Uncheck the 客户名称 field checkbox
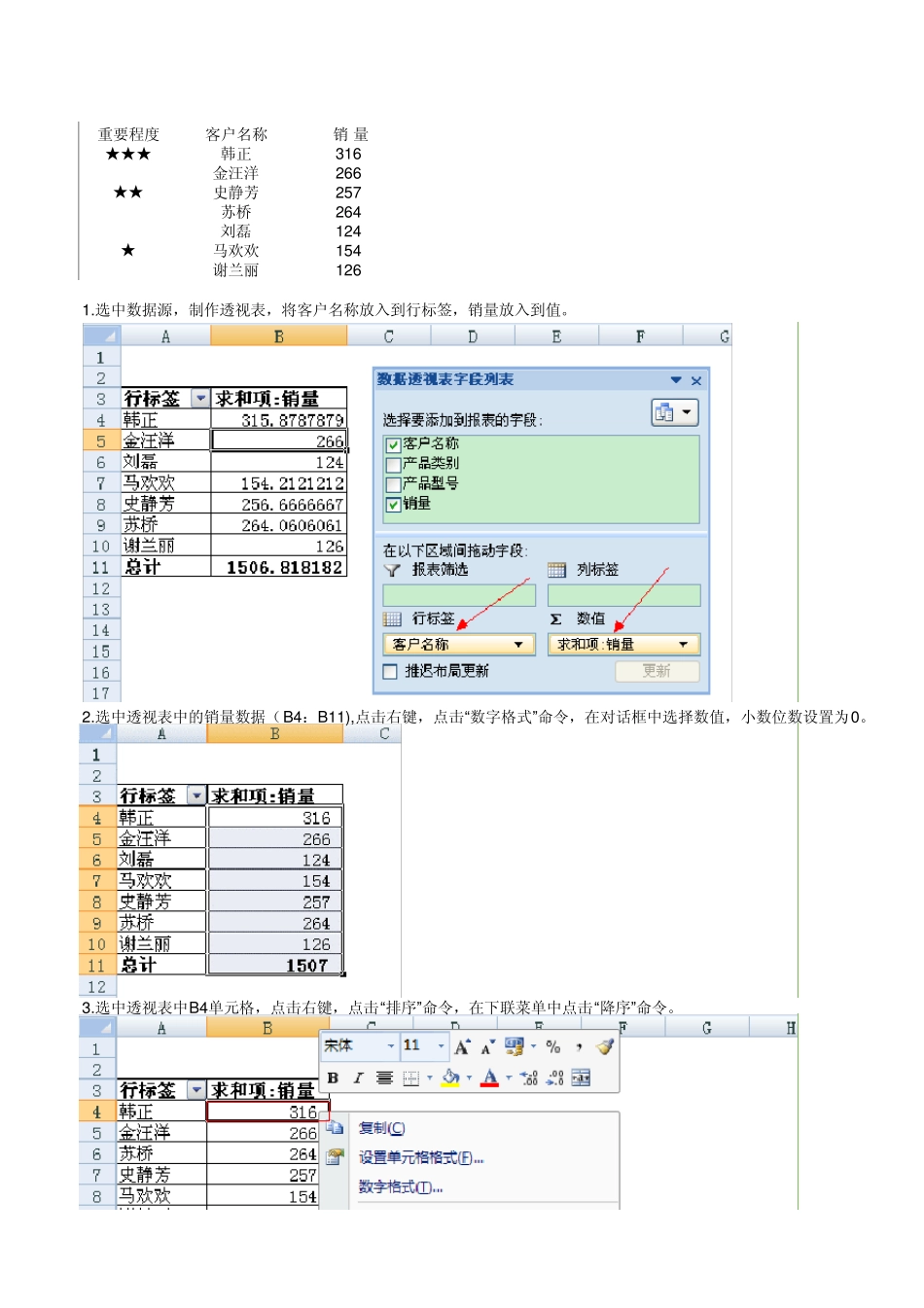This screenshot has width=924, height=1308. click(x=393, y=444)
